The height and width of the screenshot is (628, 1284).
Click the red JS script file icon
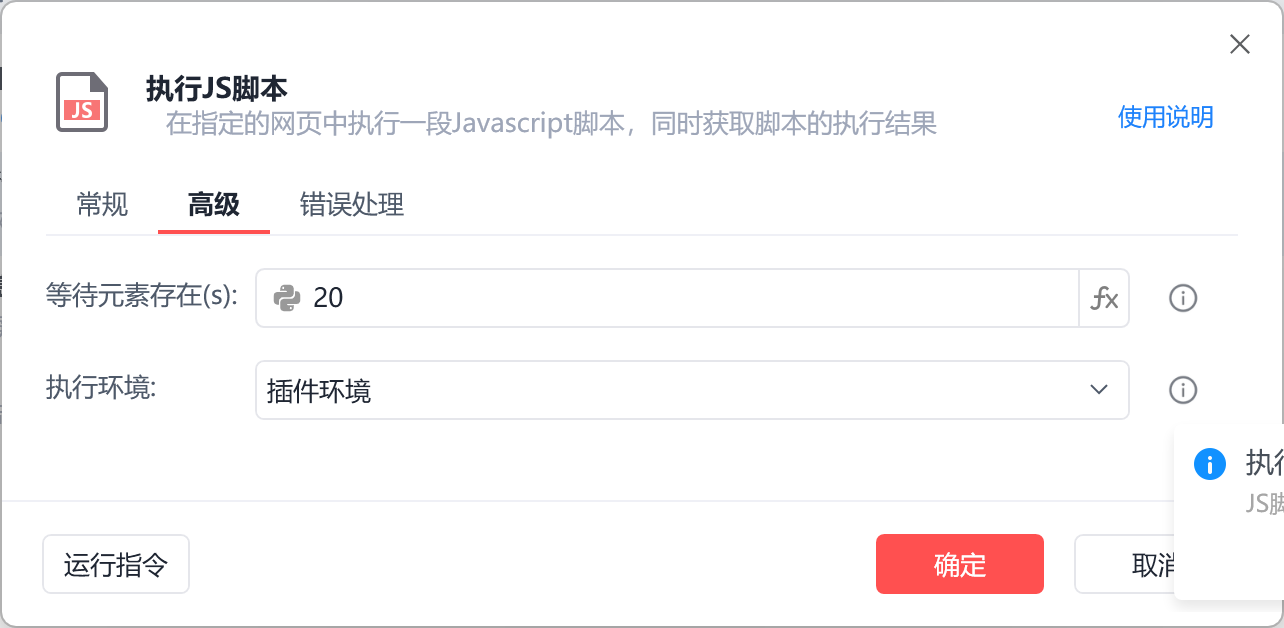(82, 103)
